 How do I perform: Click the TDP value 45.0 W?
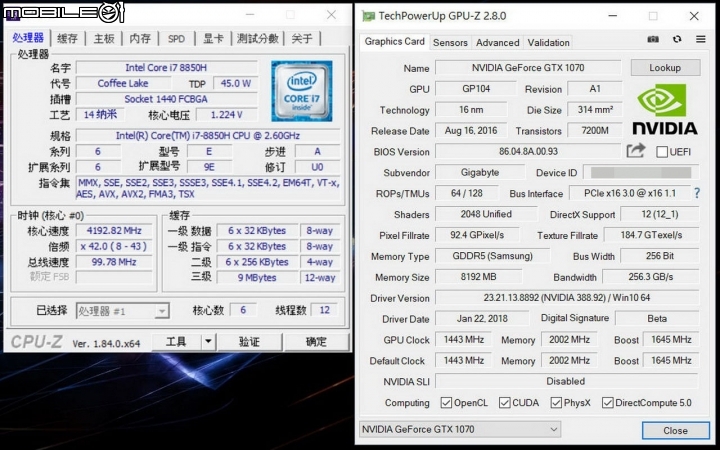point(236,83)
